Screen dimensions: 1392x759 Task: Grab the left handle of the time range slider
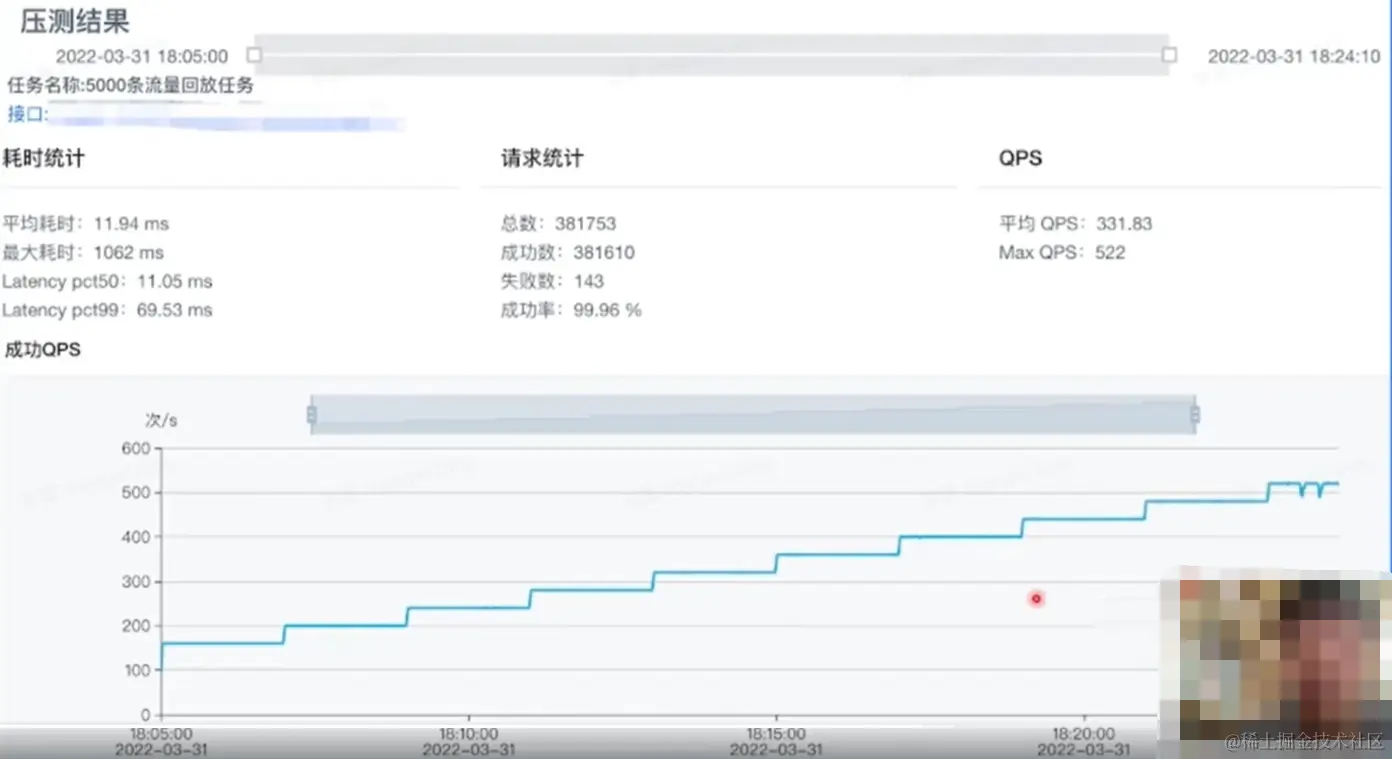(254, 55)
